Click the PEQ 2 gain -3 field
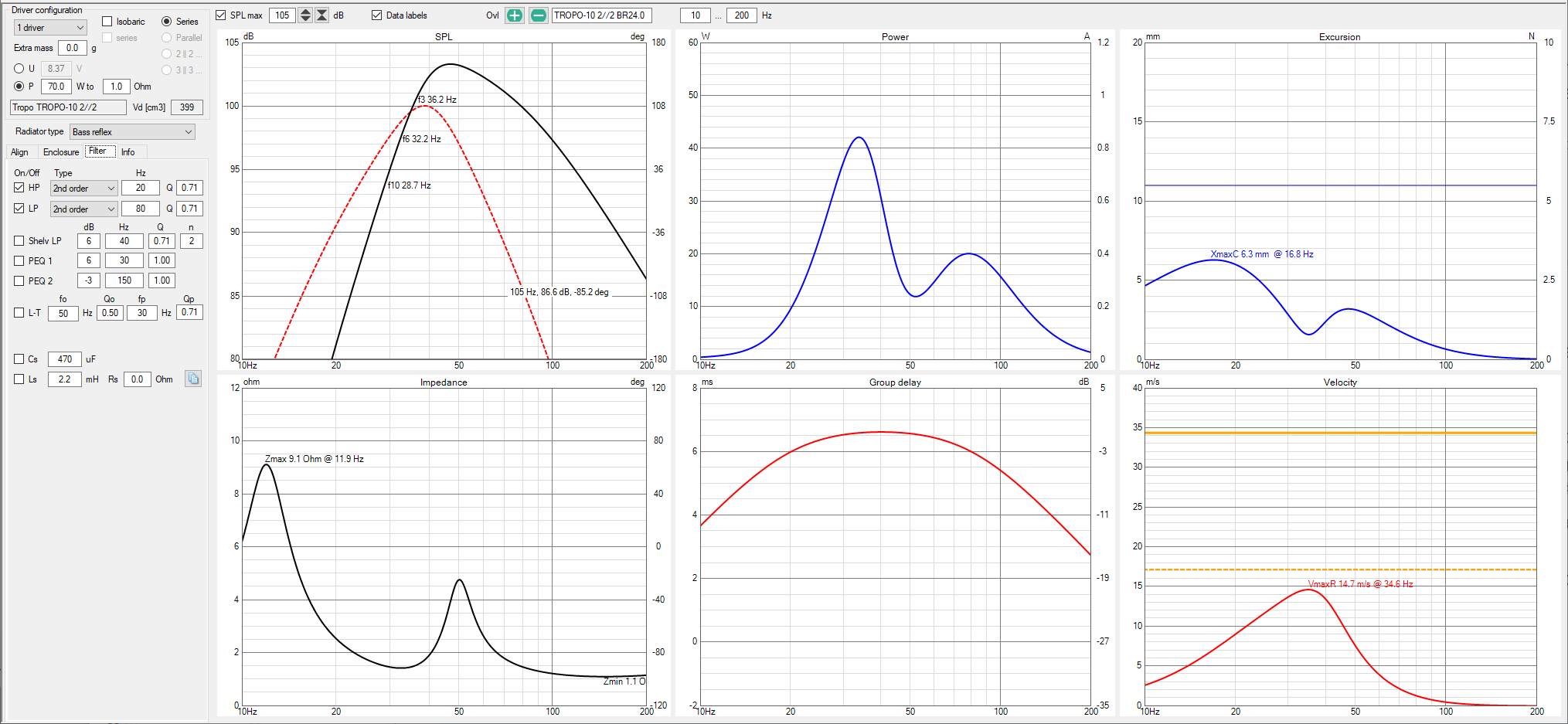 tap(89, 280)
